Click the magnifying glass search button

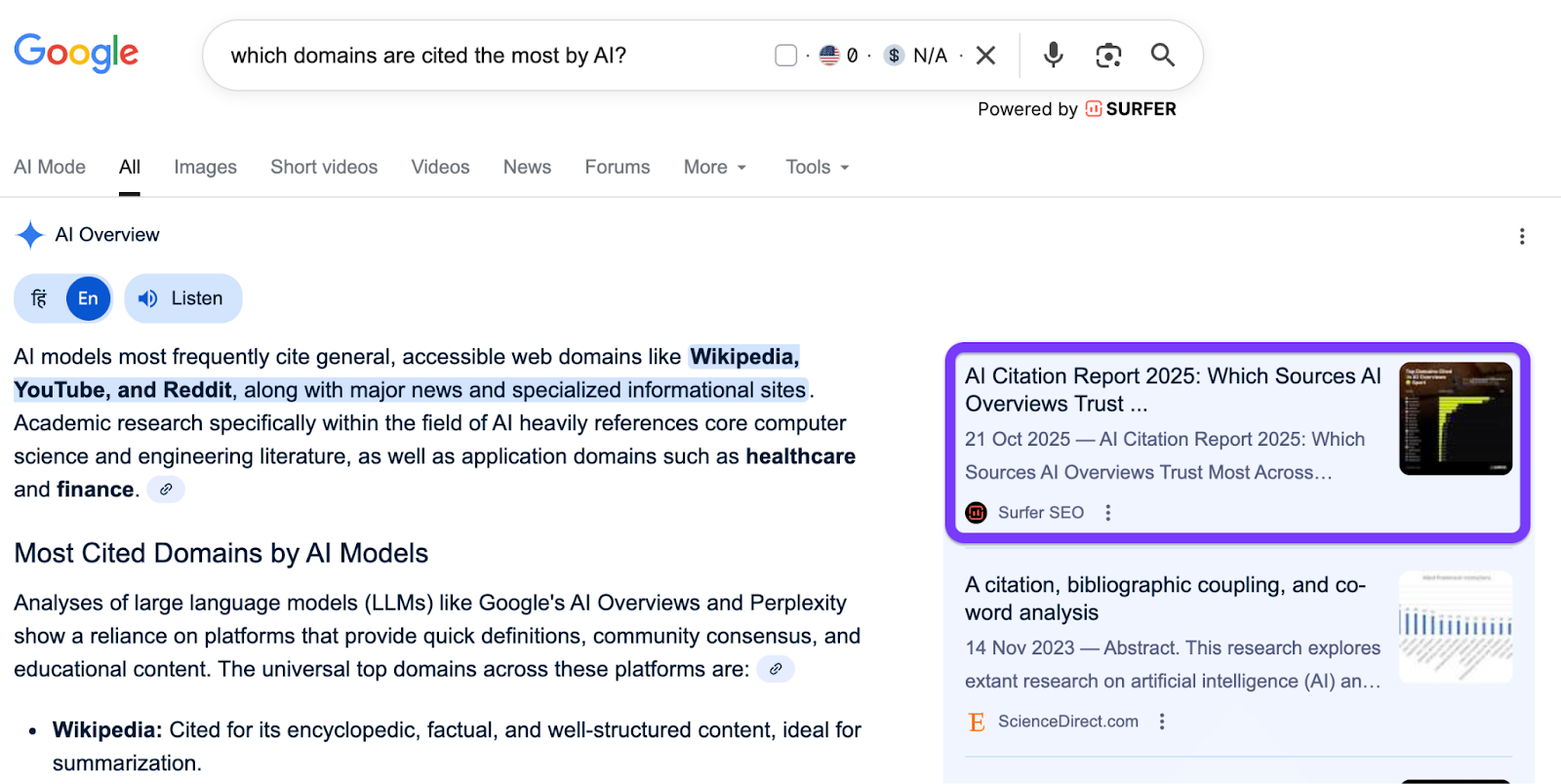click(x=1162, y=55)
